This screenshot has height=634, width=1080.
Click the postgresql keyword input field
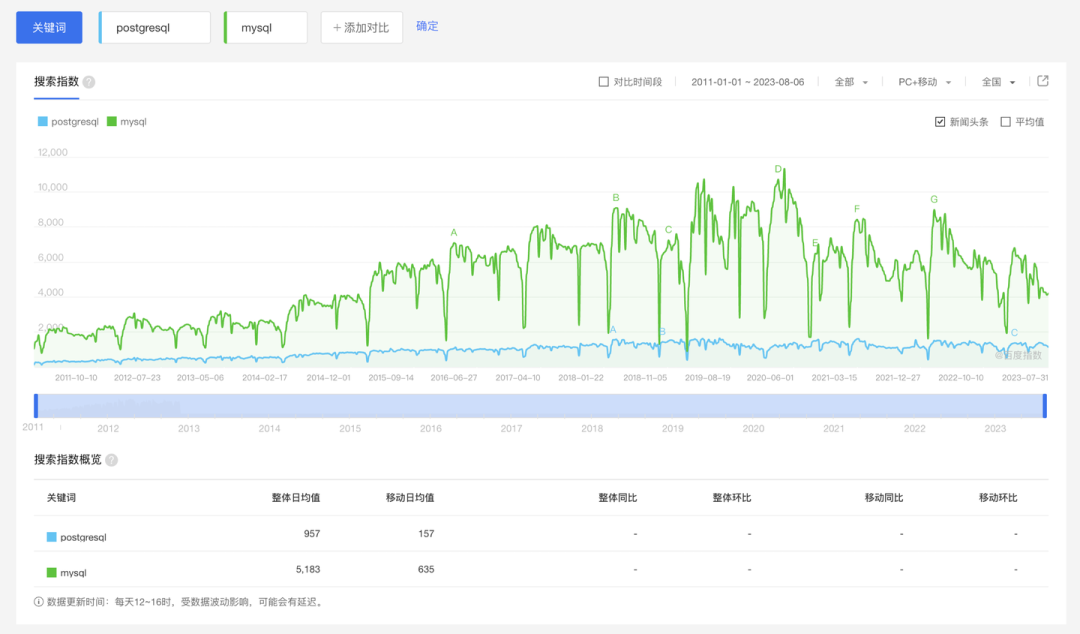(x=155, y=28)
